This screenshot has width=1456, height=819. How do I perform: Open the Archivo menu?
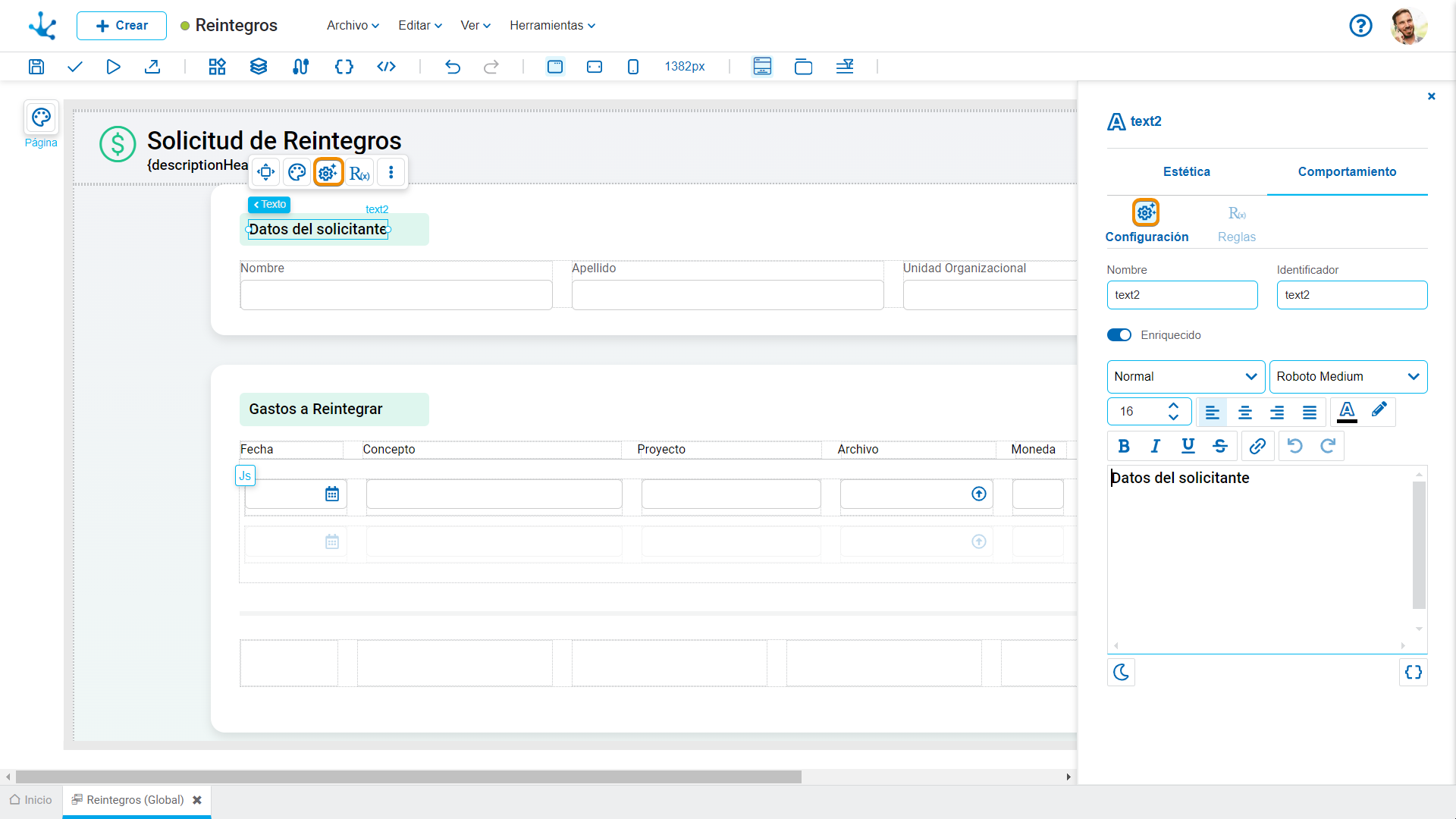coord(353,25)
